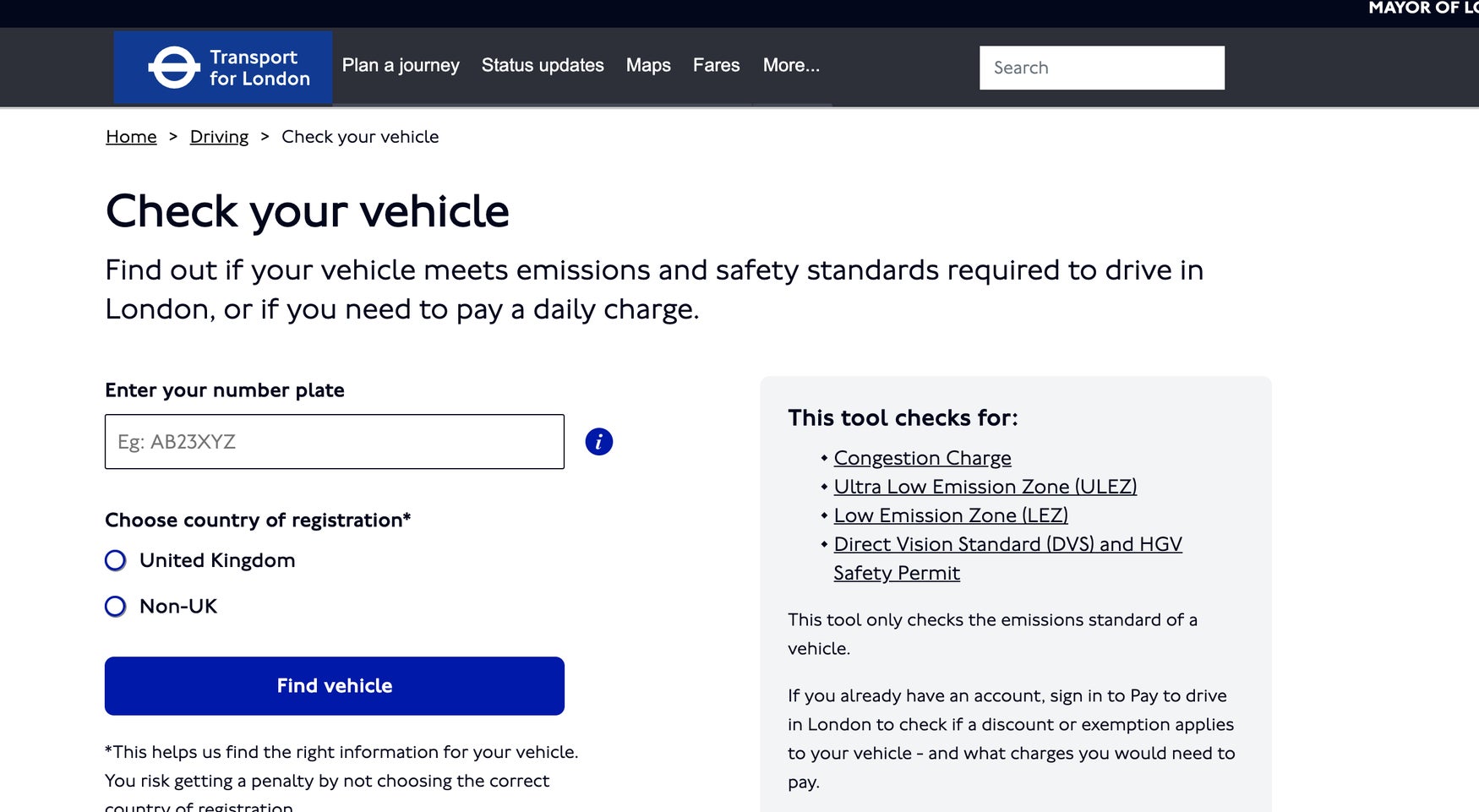This screenshot has height=812, width=1479.
Task: Open the Maps menu item
Action: (x=648, y=65)
